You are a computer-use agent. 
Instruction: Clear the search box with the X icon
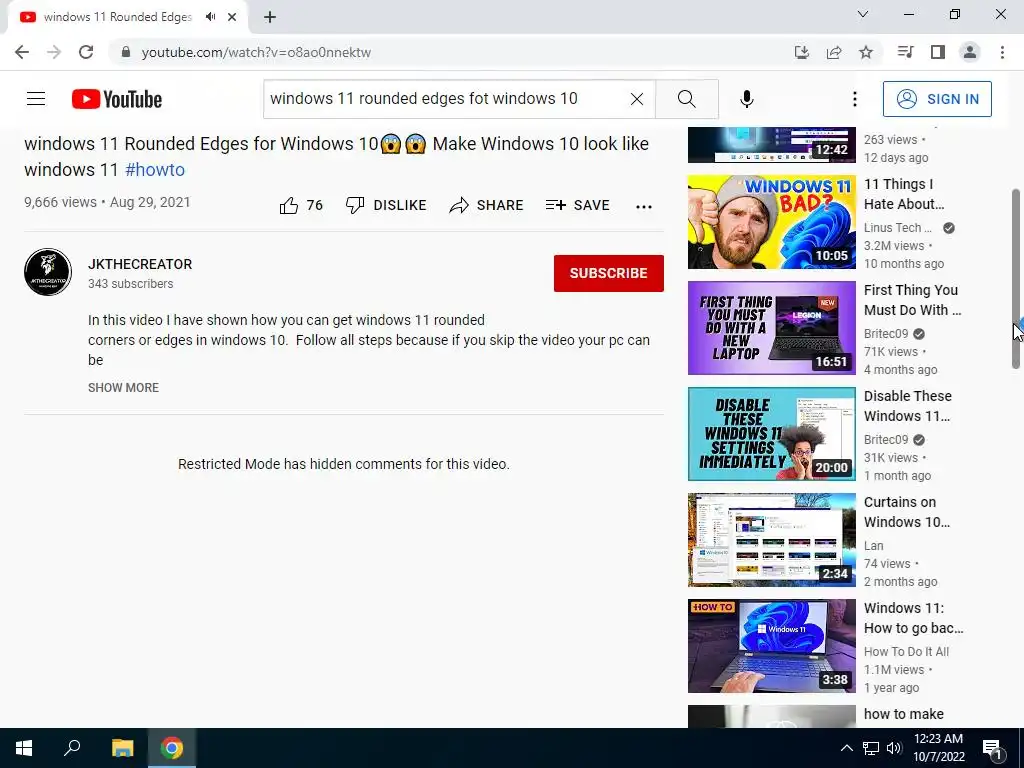(637, 99)
